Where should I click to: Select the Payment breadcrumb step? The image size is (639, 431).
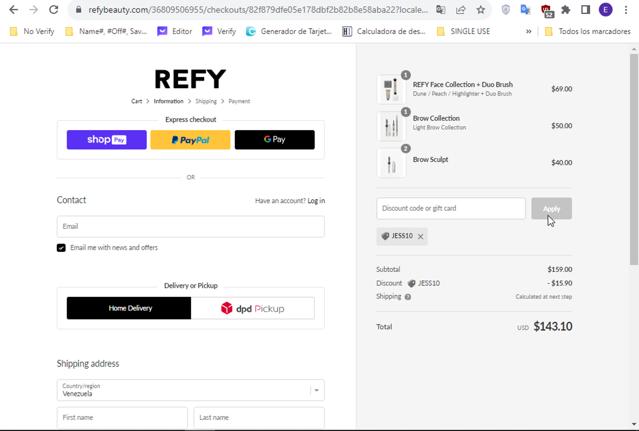point(239,101)
